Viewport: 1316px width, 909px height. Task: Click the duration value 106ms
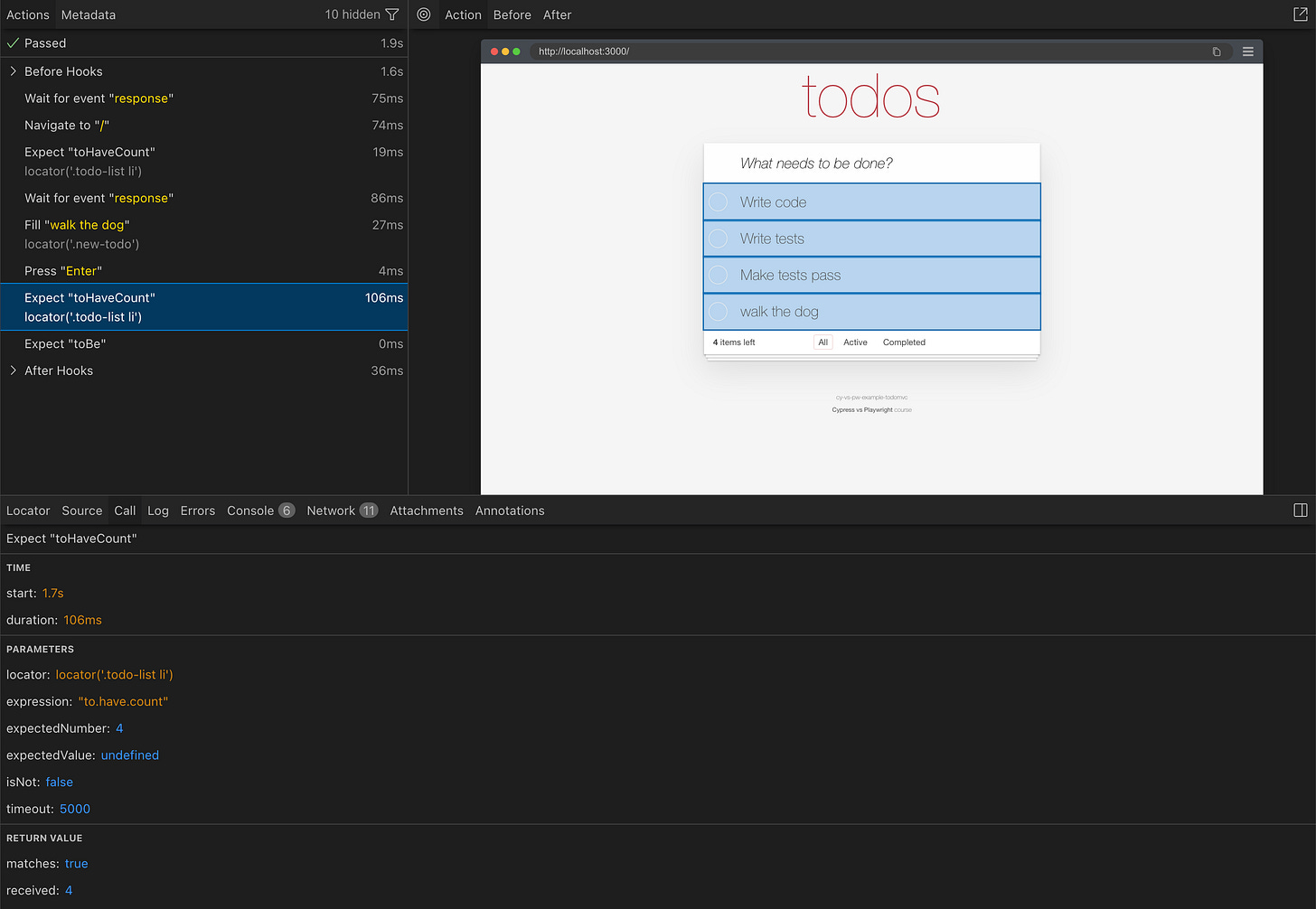click(82, 620)
